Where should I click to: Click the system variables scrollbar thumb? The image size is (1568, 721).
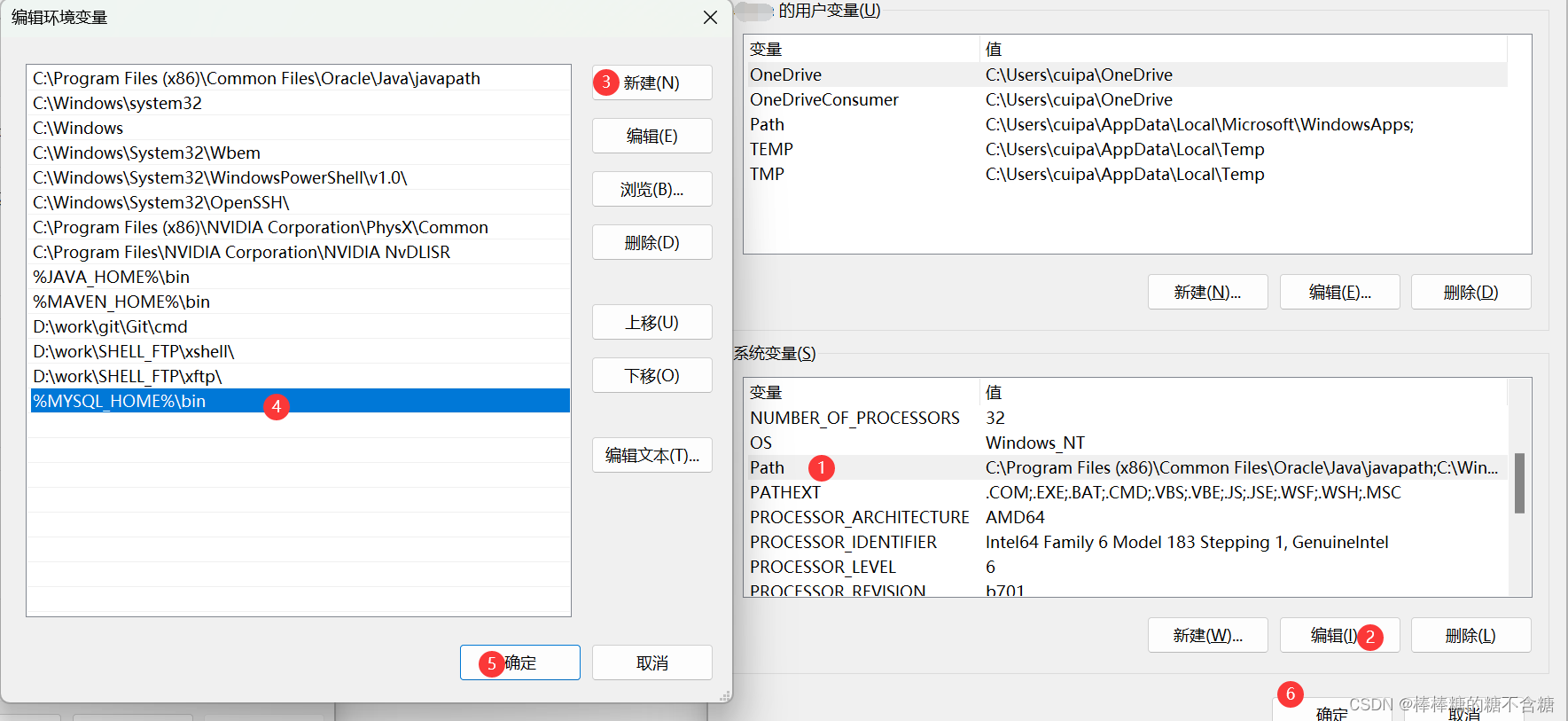tap(1519, 483)
